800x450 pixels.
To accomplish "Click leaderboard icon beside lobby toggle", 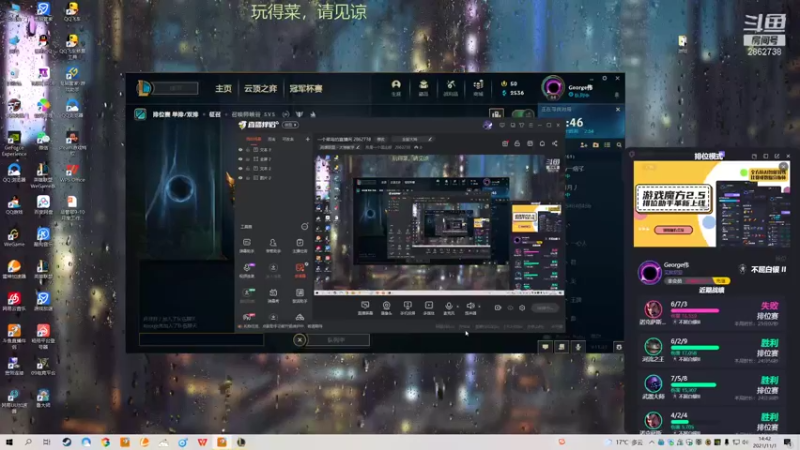I will (496, 114).
